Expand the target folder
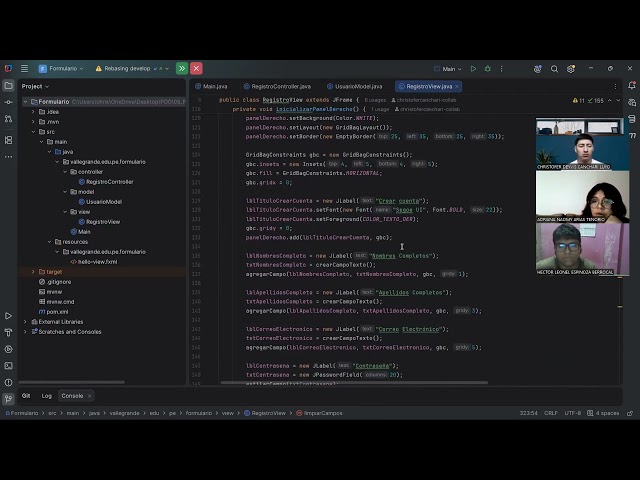Viewport: 640px width, 480px height. [x=33, y=272]
